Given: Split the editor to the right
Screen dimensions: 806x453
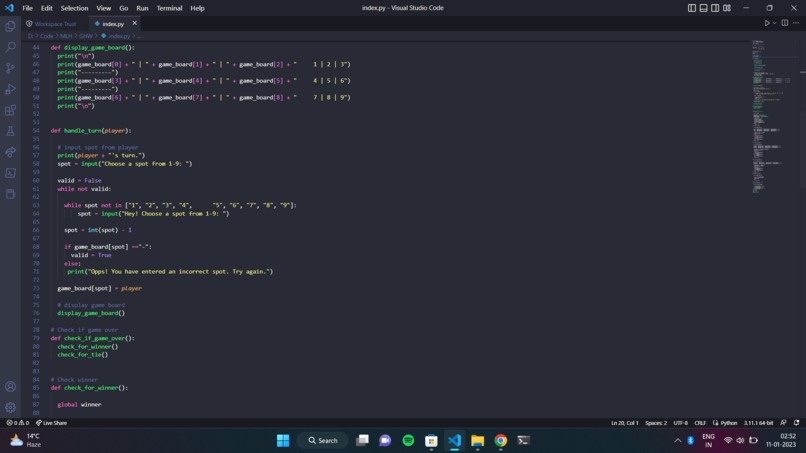Looking at the screenshot, I should (784, 23).
